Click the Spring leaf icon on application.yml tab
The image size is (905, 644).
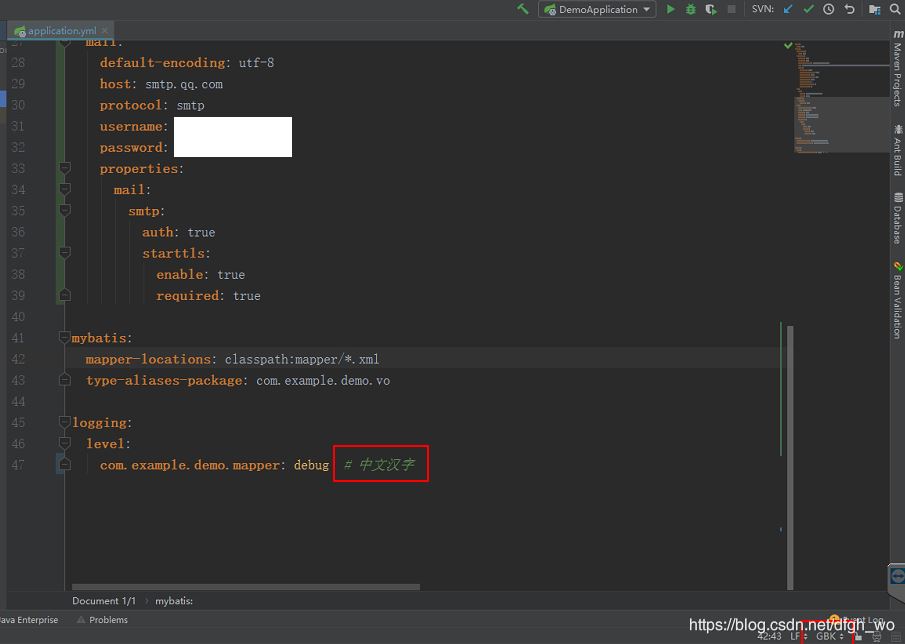click(x=20, y=31)
